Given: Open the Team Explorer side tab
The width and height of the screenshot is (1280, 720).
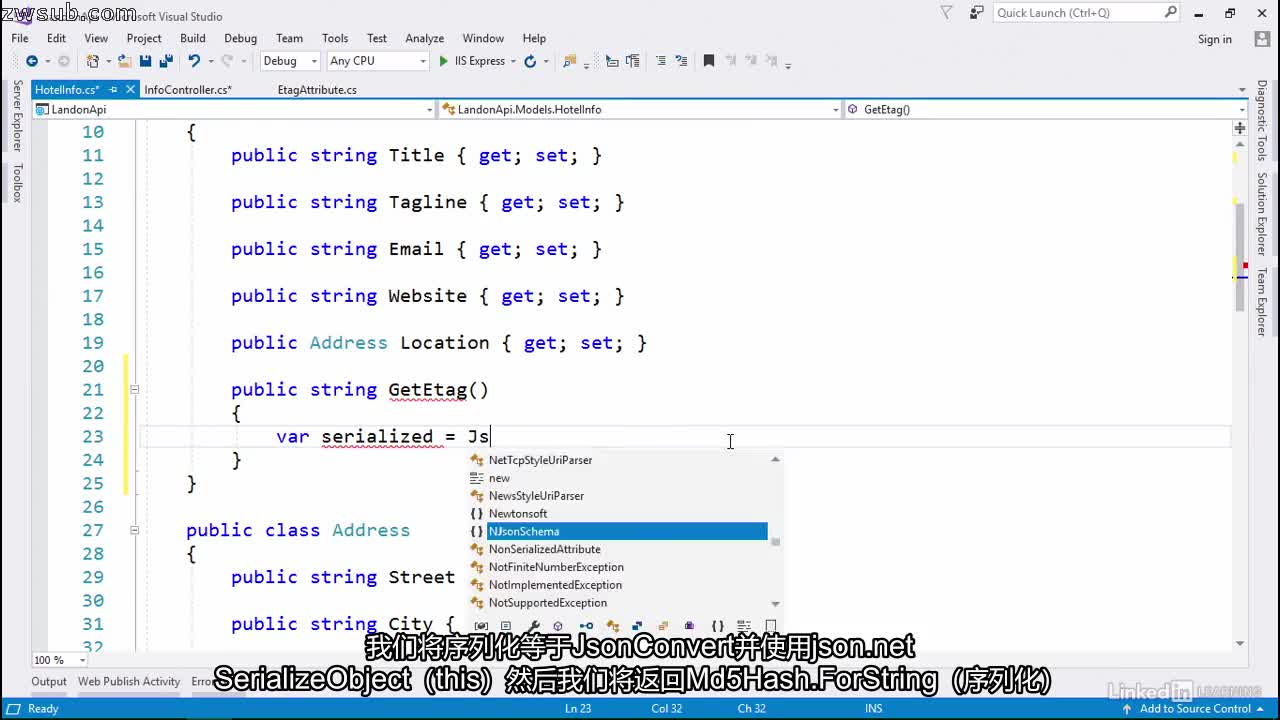Looking at the screenshot, I should coord(1262,301).
